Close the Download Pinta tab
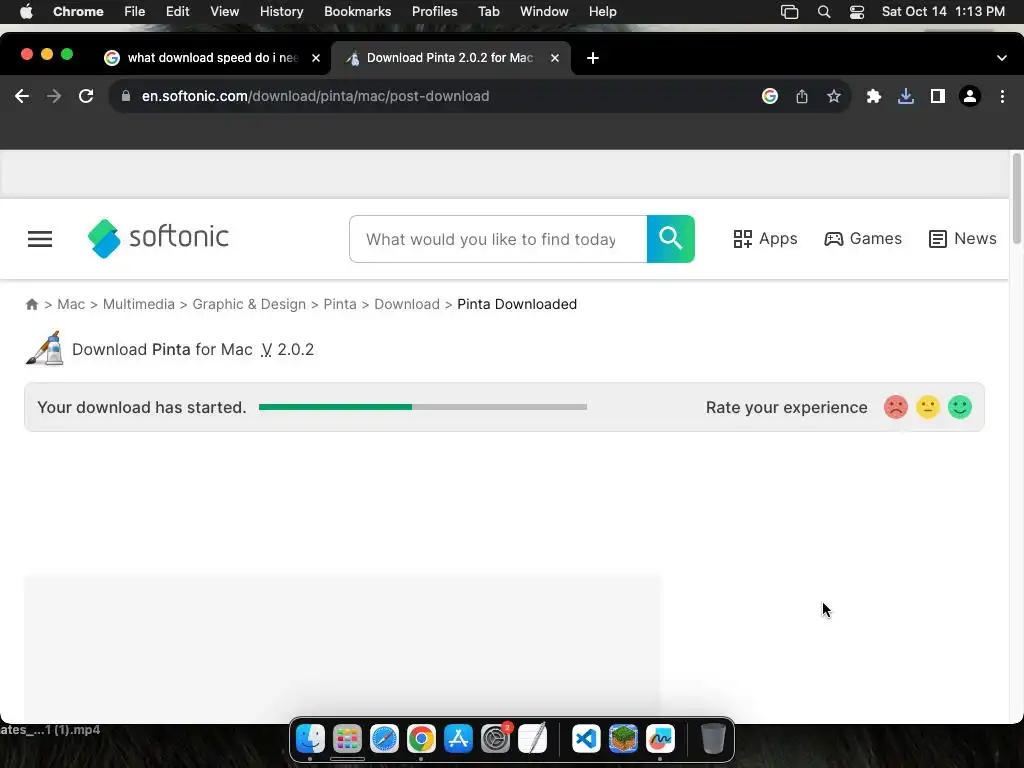 tap(554, 58)
